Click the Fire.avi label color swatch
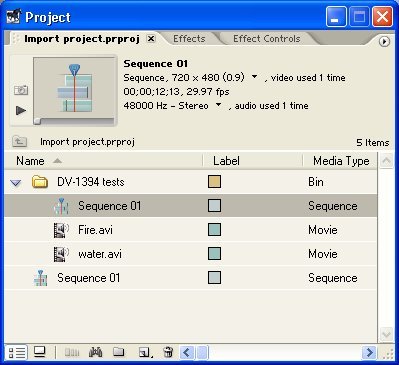Screen dimensions: 399x365 [214, 230]
